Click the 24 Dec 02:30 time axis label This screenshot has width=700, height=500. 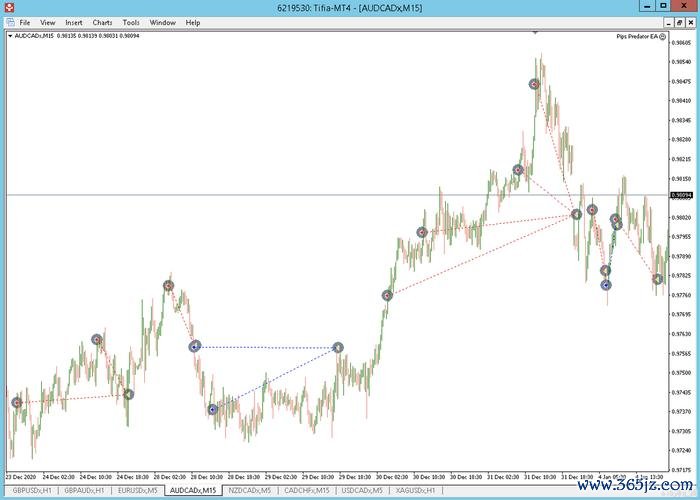click(x=58, y=477)
